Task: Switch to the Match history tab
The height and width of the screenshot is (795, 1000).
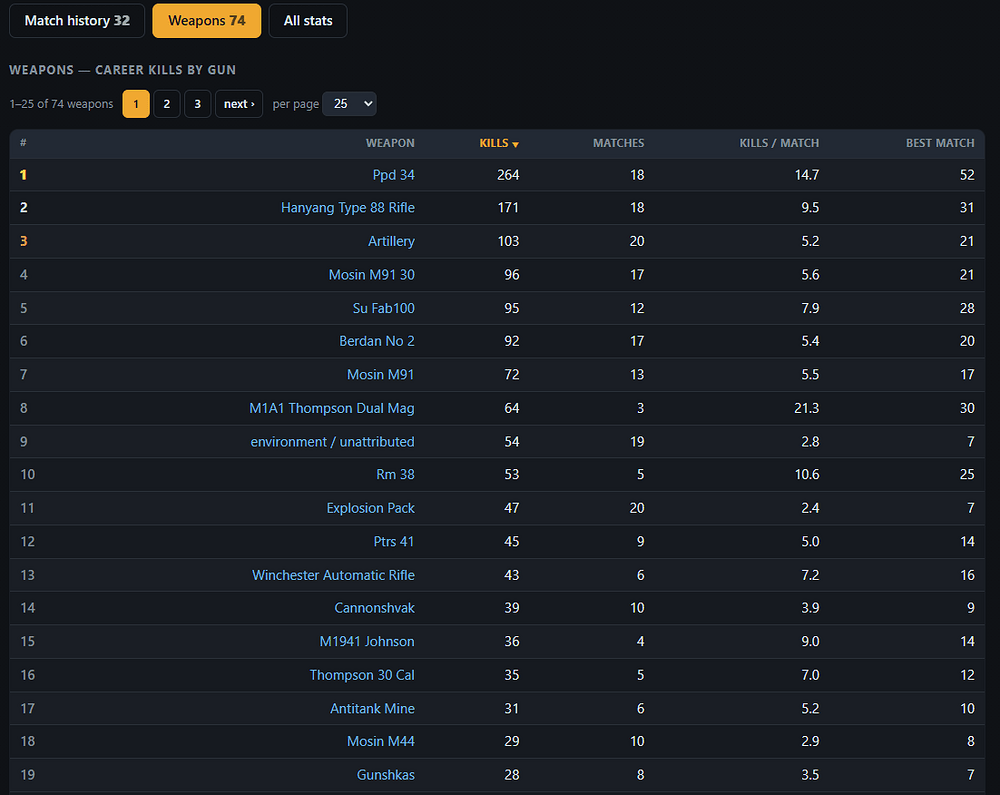Action: click(x=77, y=20)
